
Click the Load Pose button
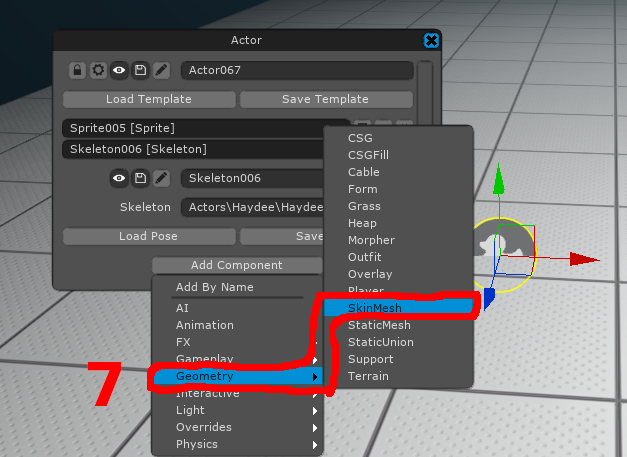coord(149,236)
